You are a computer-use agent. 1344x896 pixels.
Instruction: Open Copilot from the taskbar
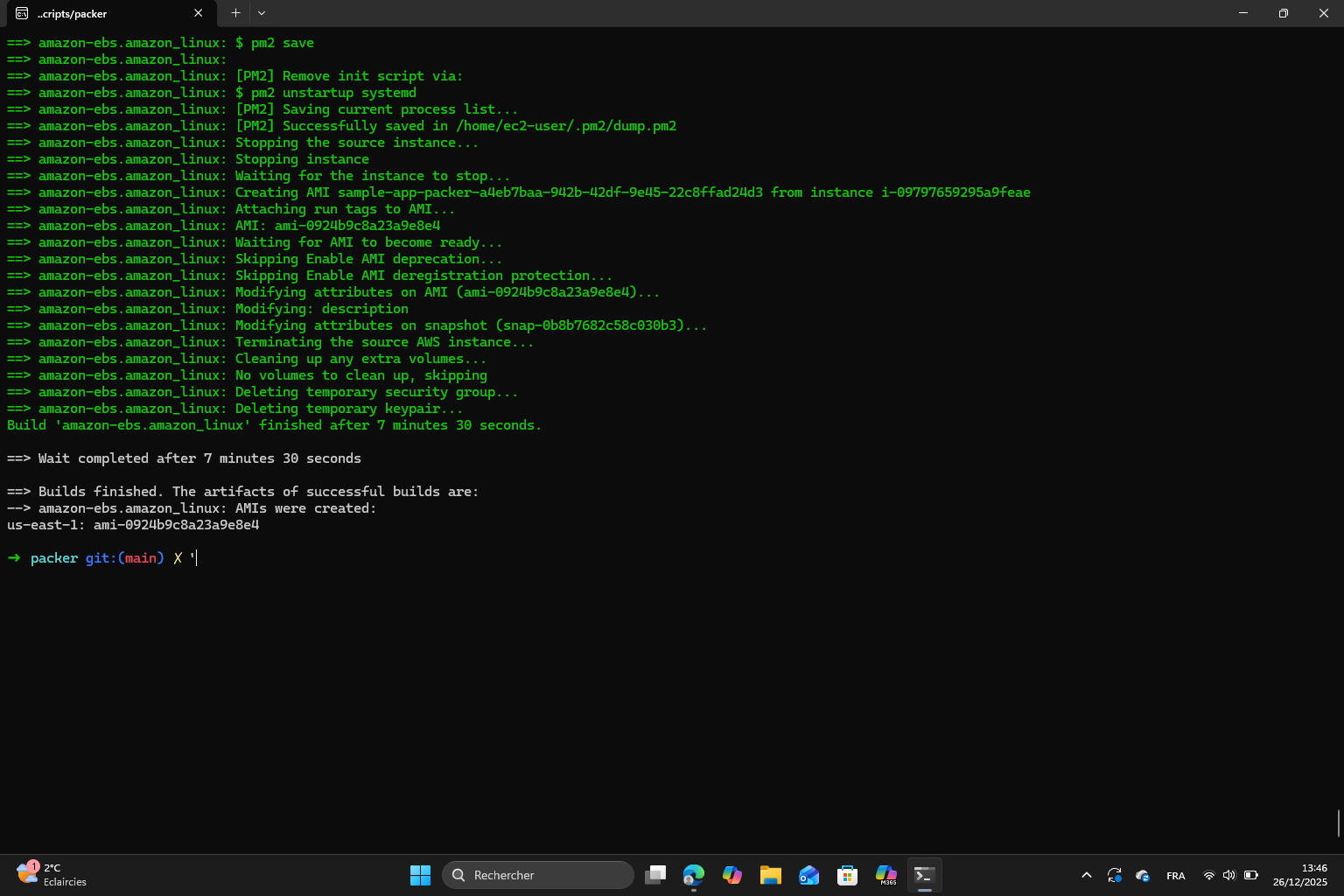tap(732, 875)
